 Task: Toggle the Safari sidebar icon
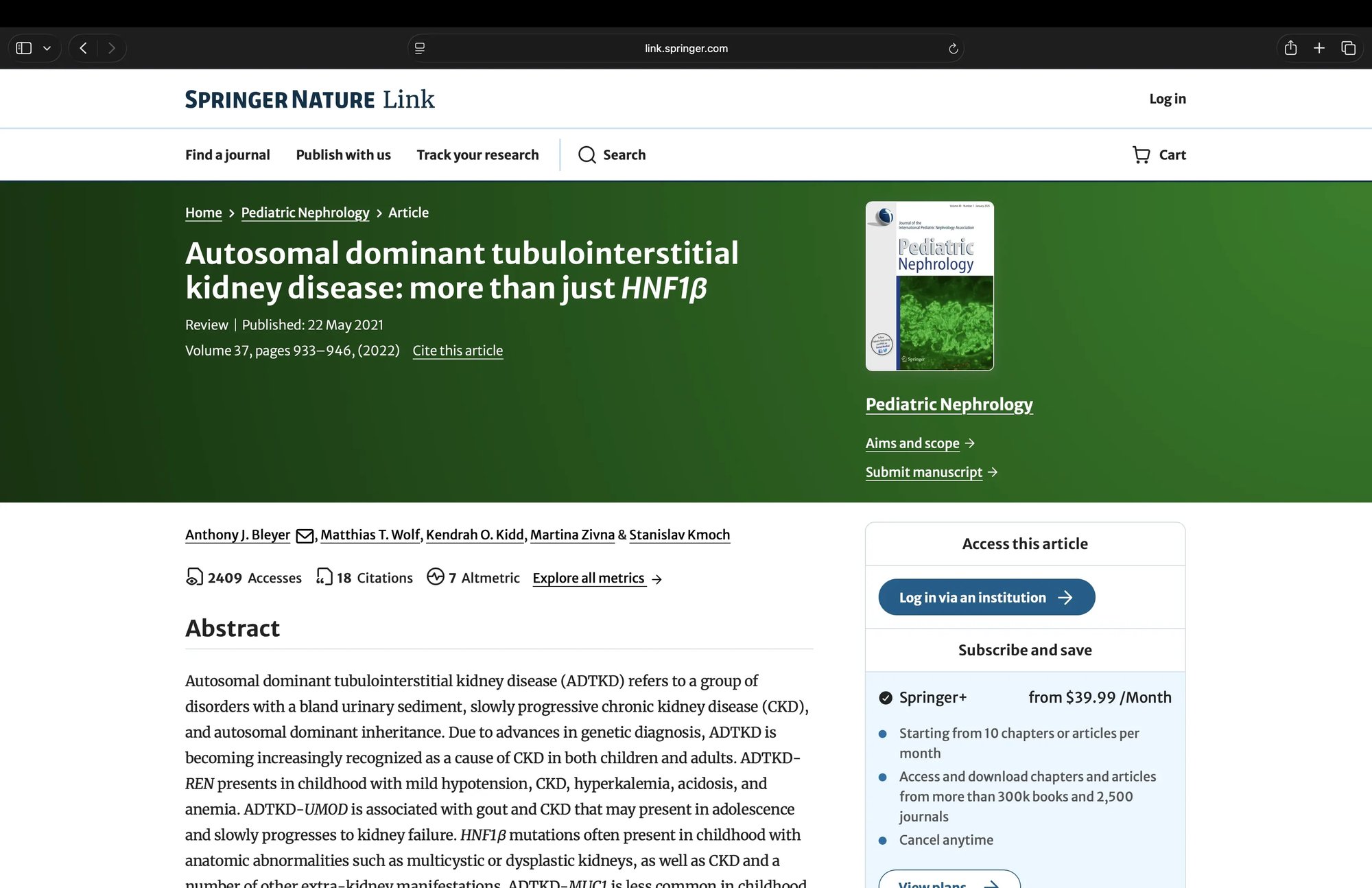point(24,48)
